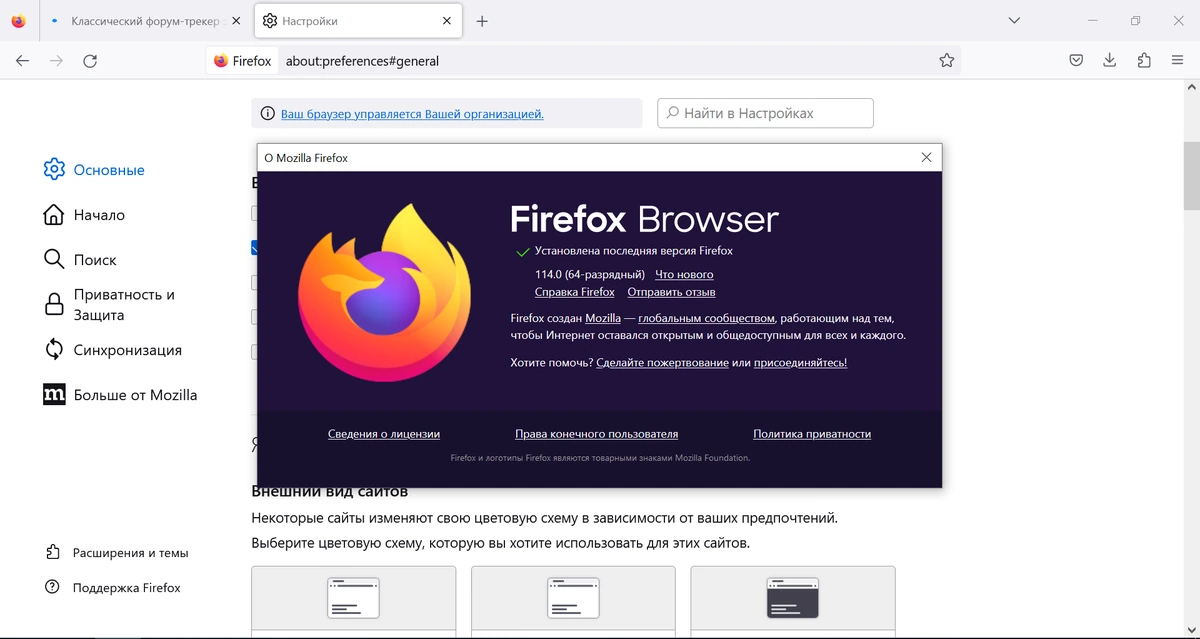Click the forward navigation arrow
This screenshot has width=1200, height=639.
pos(57,61)
